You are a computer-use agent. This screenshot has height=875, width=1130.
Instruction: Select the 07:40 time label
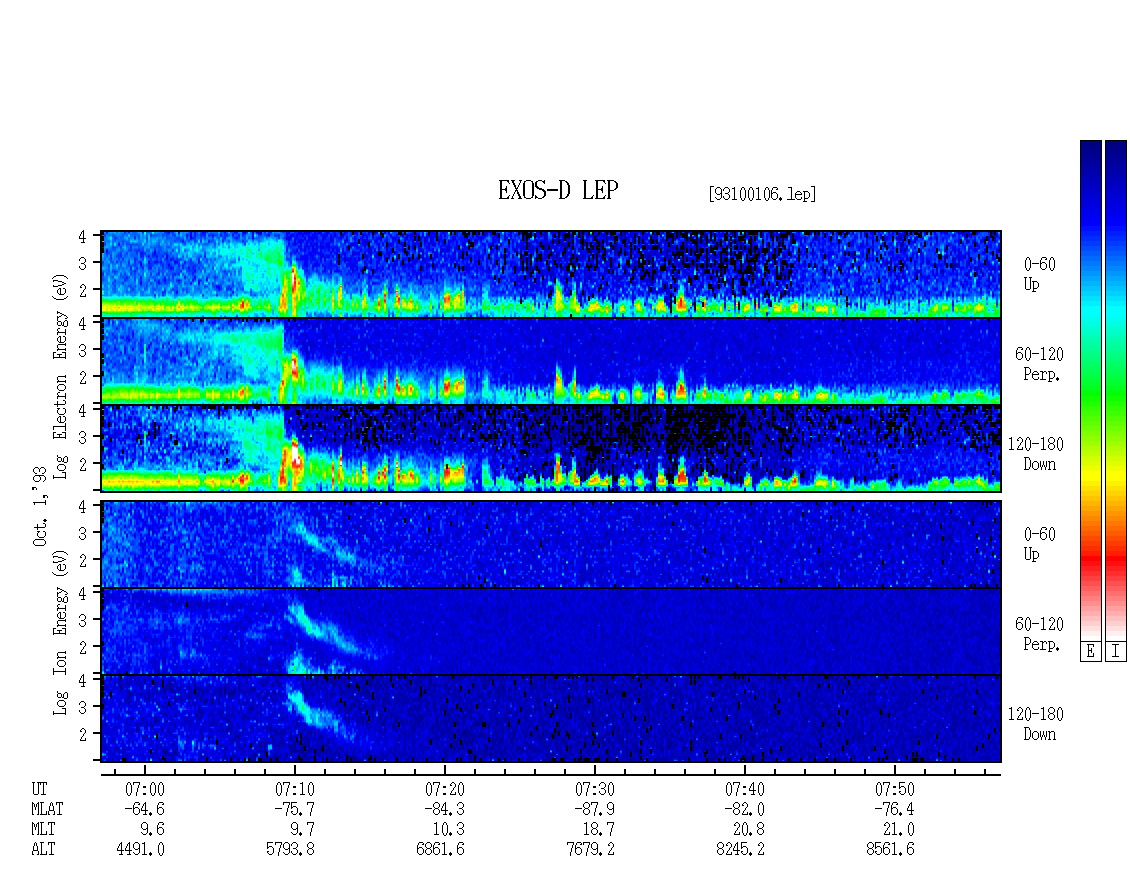(x=744, y=789)
